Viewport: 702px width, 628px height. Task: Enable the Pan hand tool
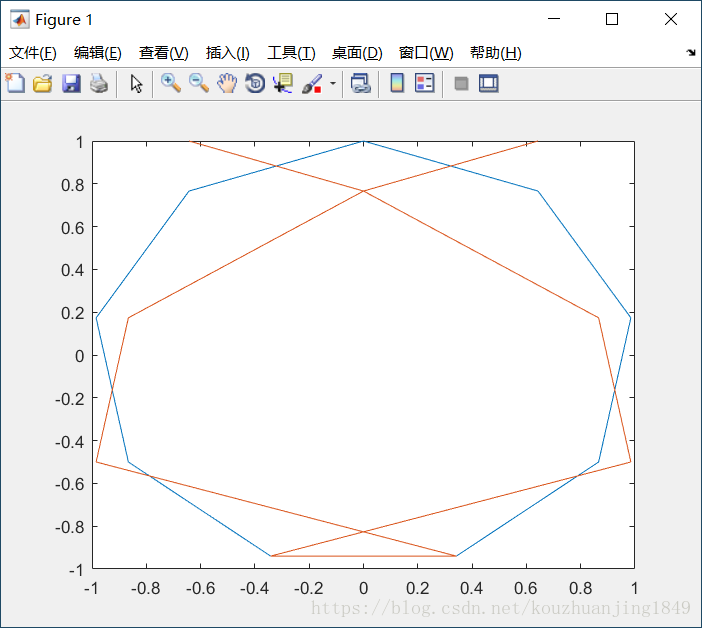pos(227,83)
